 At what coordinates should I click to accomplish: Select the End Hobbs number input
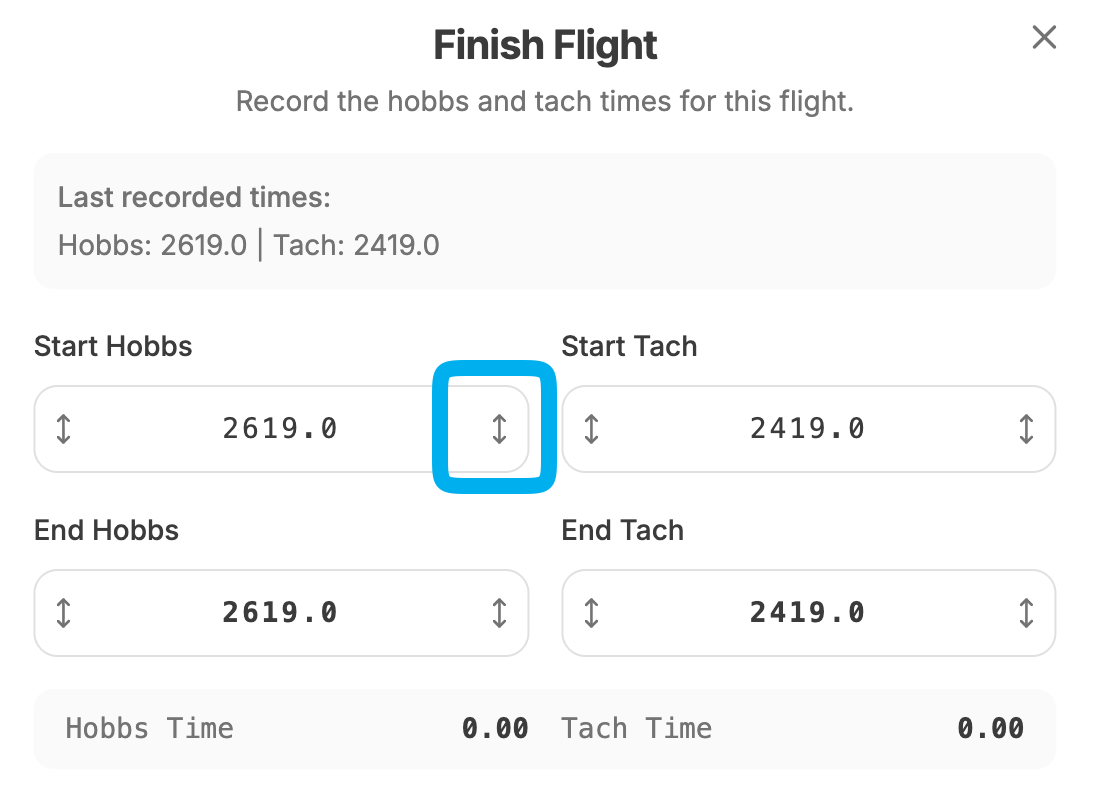(x=280, y=613)
